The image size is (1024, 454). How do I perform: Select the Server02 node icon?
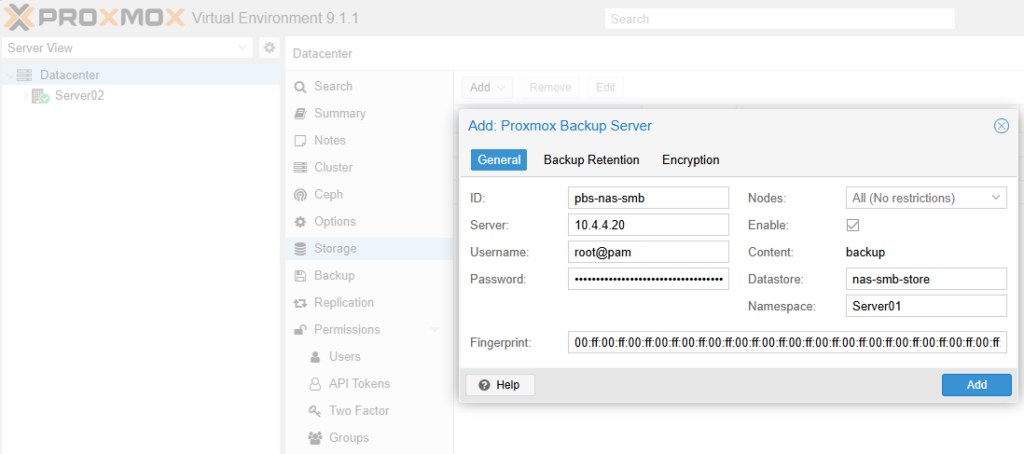point(40,96)
